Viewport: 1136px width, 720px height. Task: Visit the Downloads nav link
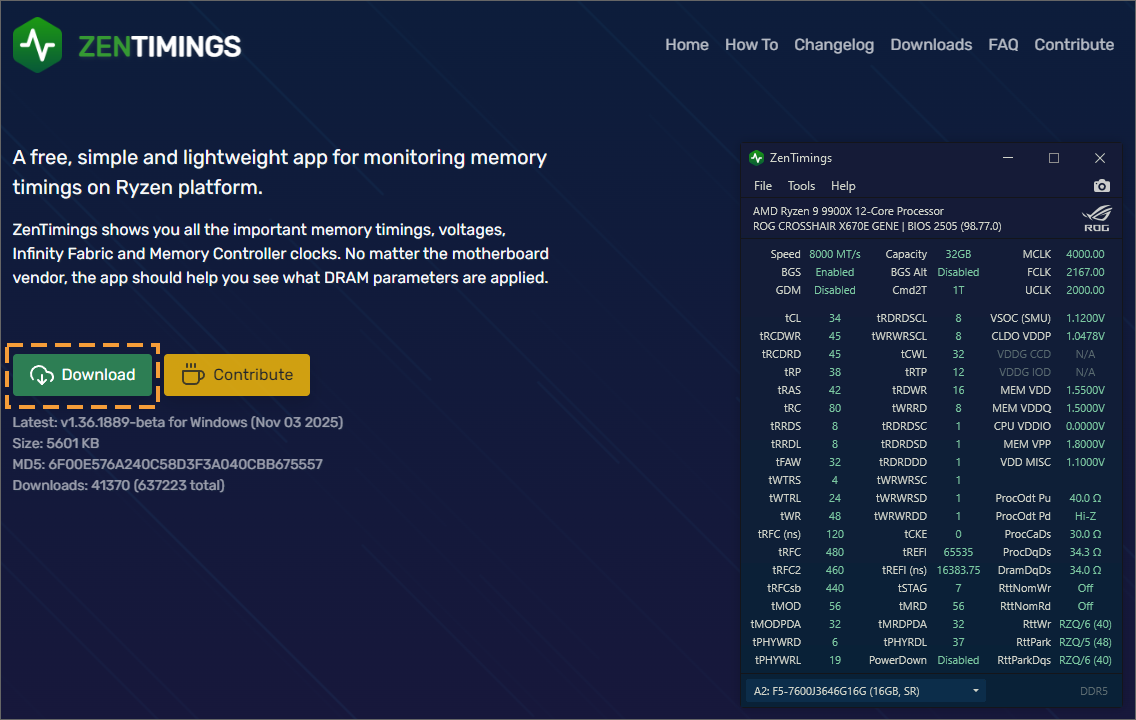(931, 45)
